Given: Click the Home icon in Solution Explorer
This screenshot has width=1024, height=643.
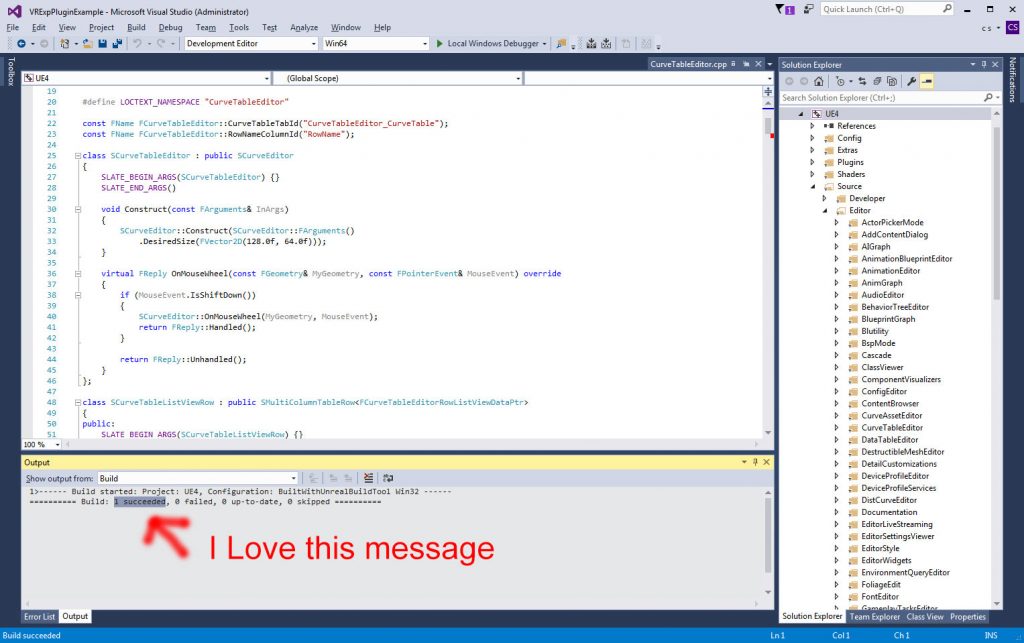Looking at the screenshot, I should (x=818, y=82).
